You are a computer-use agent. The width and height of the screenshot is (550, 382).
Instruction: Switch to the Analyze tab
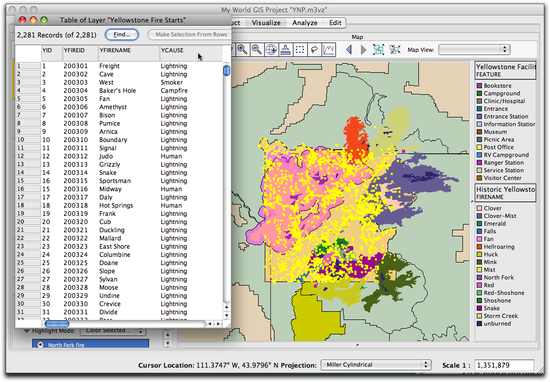tap(305, 23)
